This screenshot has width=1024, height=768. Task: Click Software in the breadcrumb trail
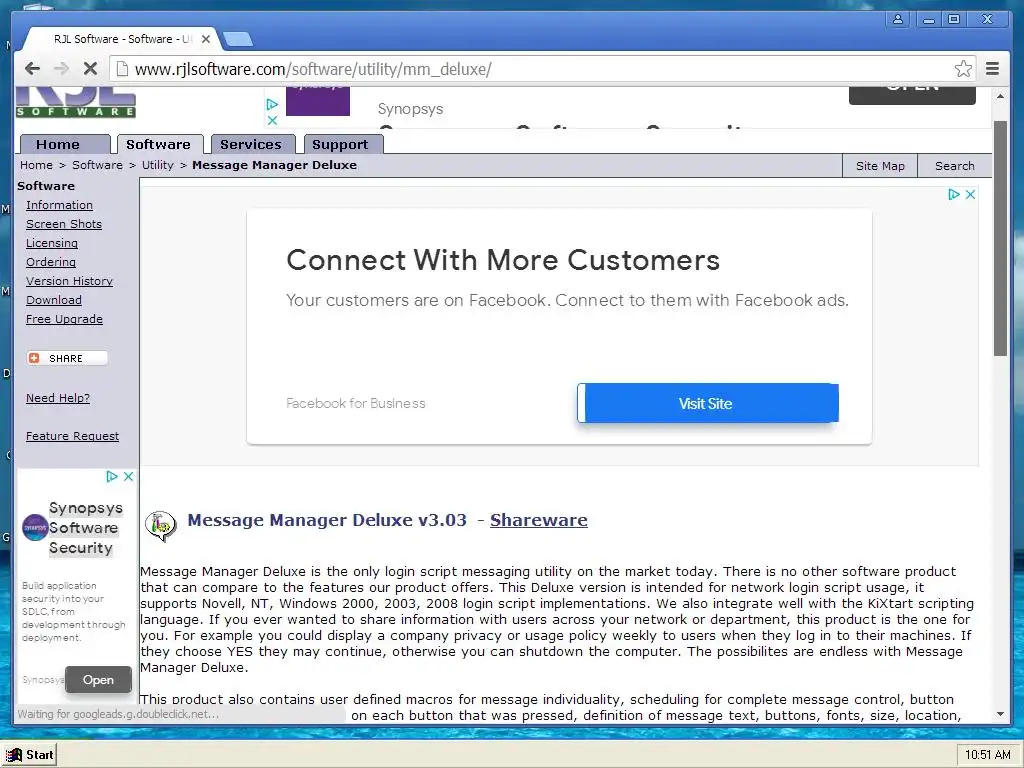[x=97, y=165]
